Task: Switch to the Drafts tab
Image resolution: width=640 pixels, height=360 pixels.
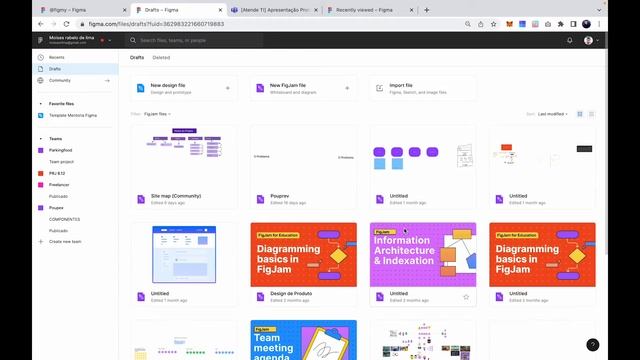Action: click(137, 58)
